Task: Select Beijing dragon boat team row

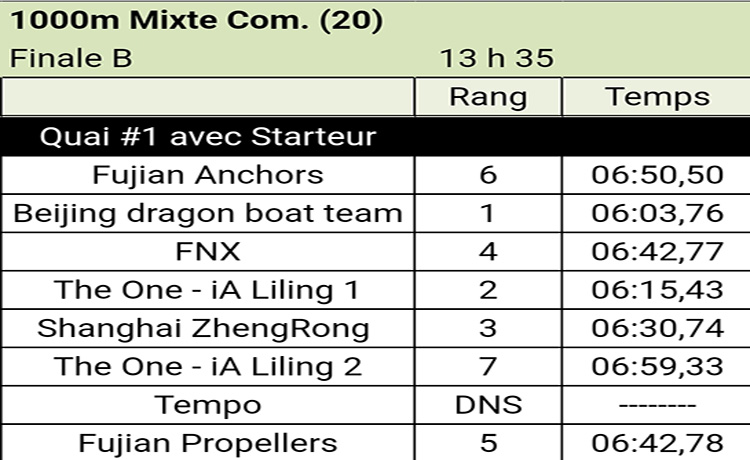Action: click(208, 213)
